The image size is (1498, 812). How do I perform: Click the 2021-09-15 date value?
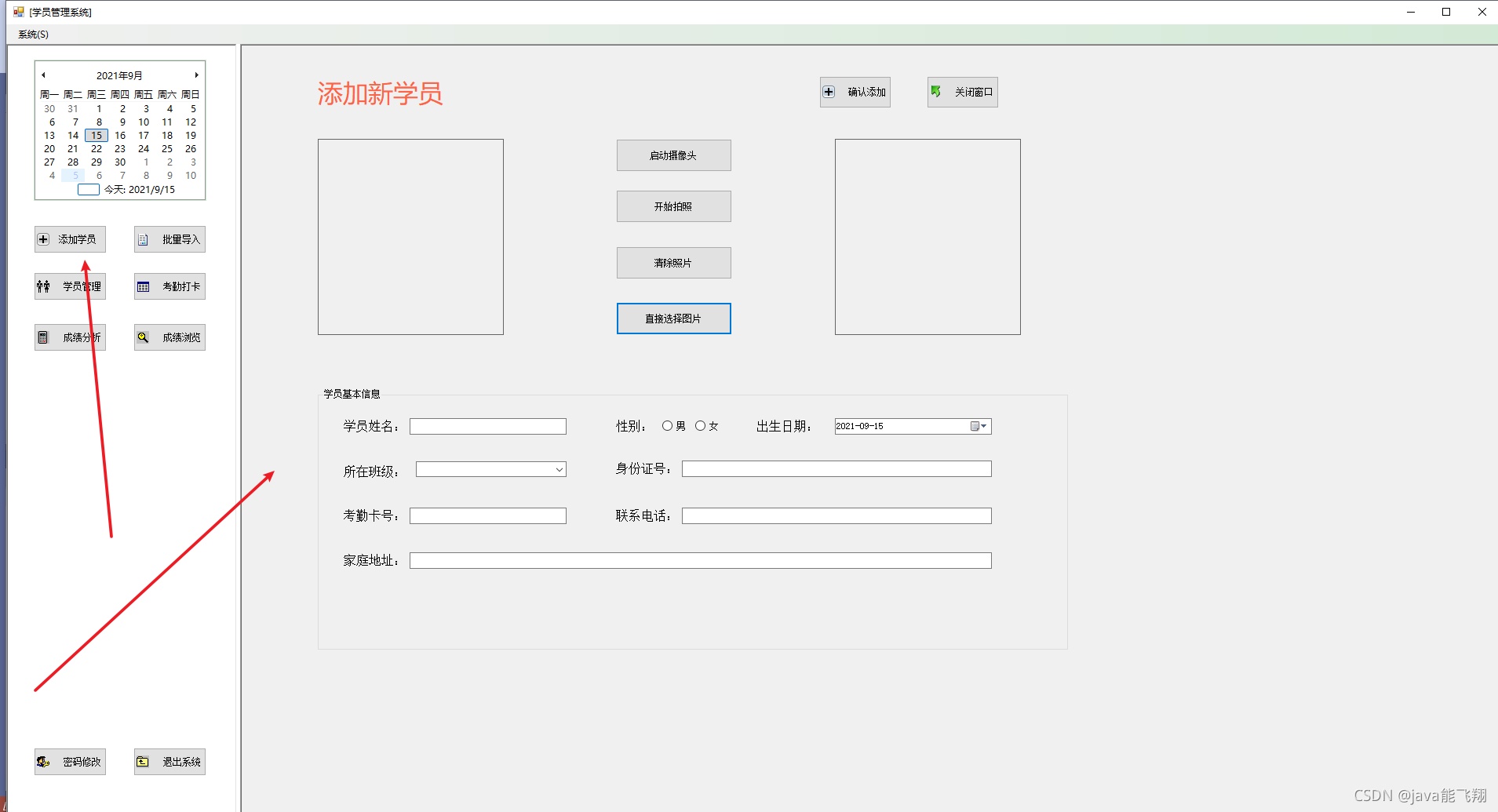860,426
